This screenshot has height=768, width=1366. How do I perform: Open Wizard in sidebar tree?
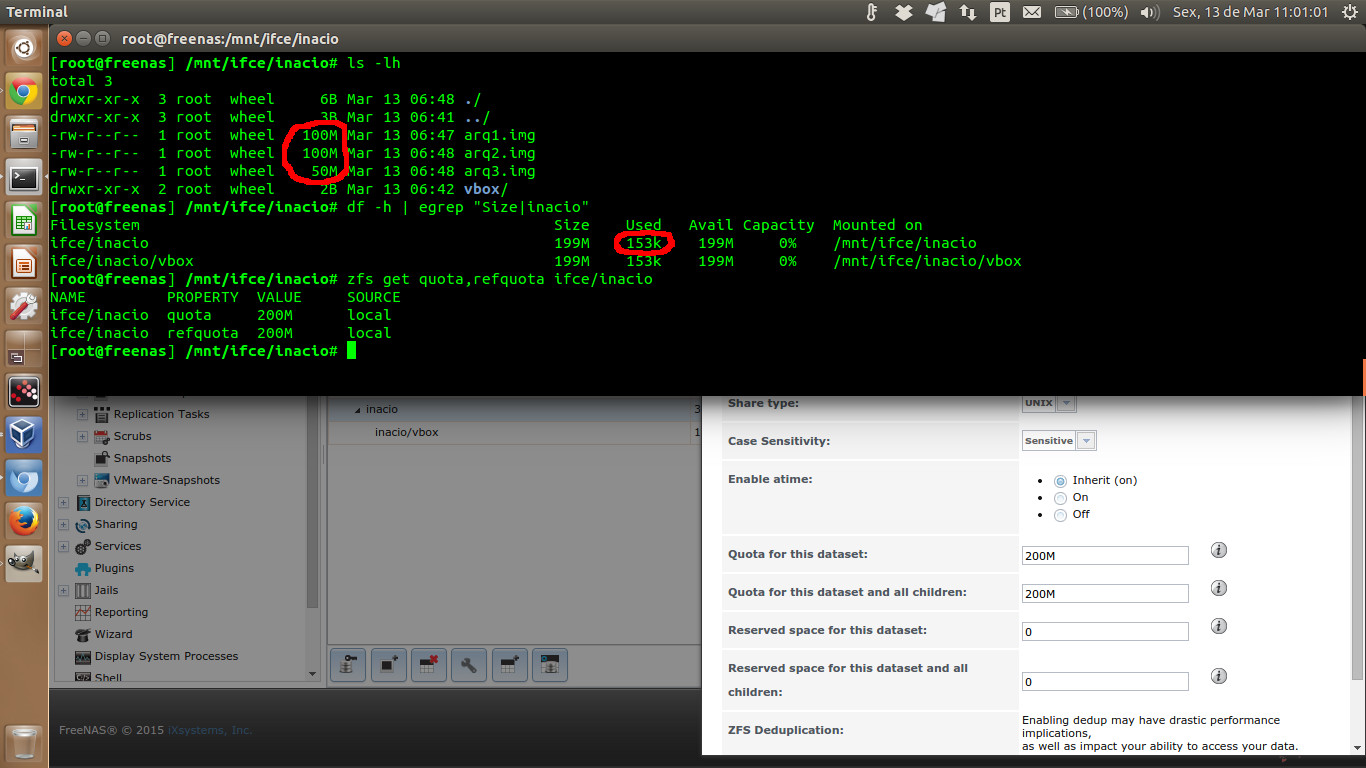[113, 634]
